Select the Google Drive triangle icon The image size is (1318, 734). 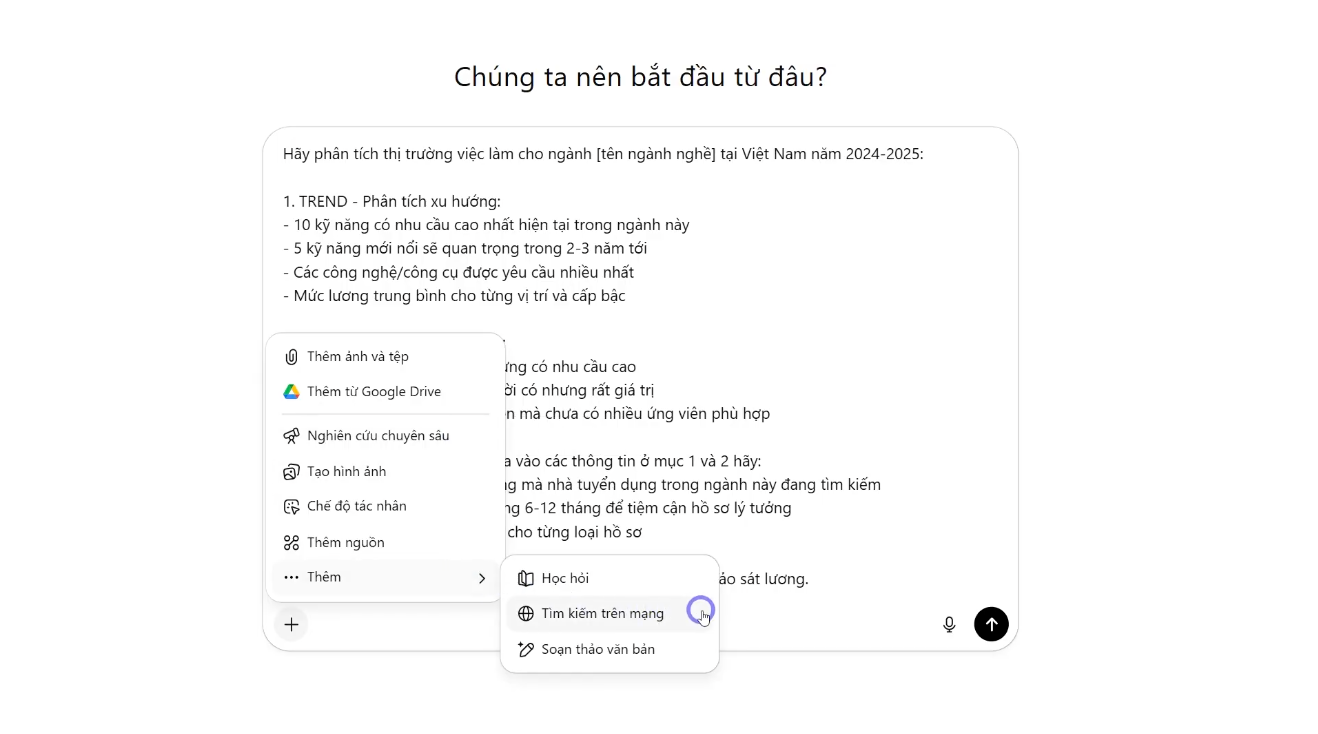tap(291, 391)
